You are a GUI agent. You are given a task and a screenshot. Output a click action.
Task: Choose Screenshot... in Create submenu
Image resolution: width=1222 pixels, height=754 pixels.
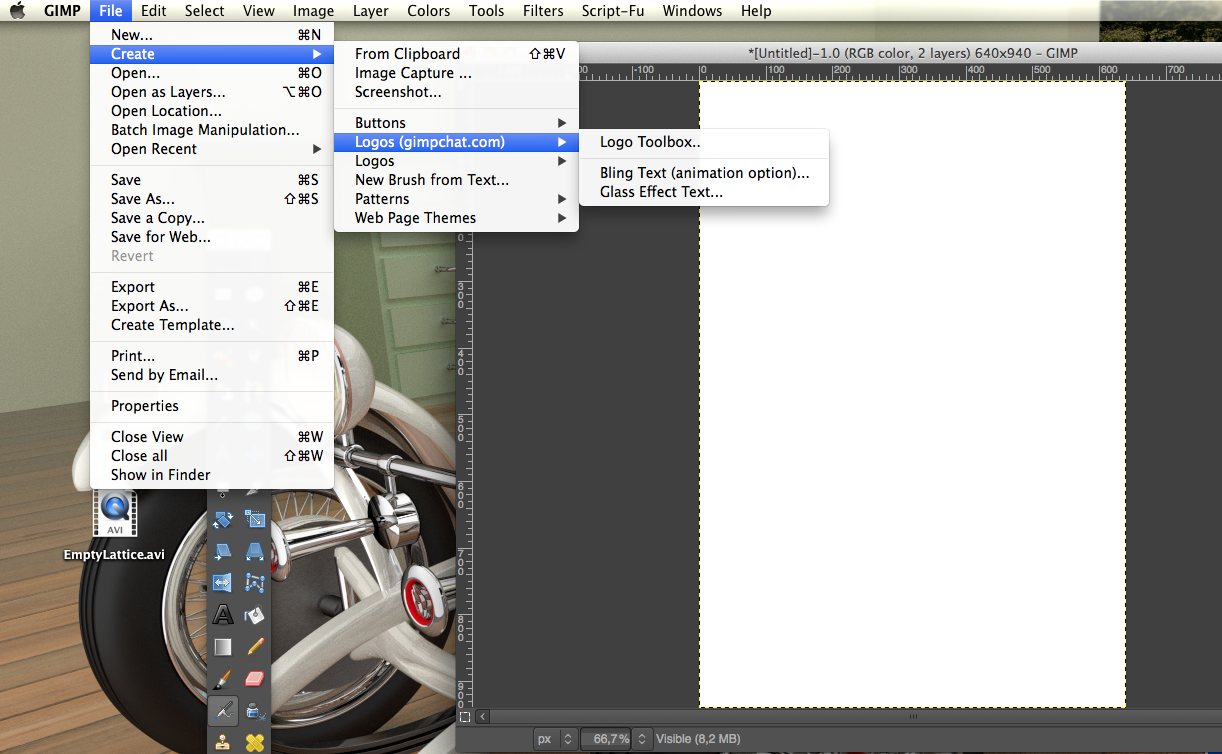[x=456, y=92]
